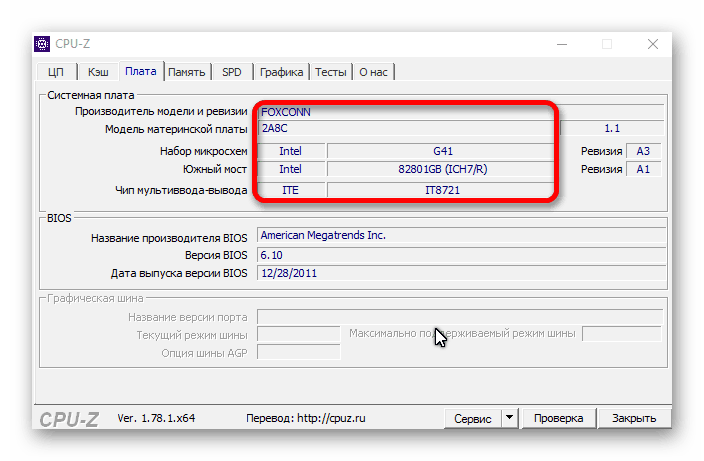Viewport: 704px width, 461px height.
Task: Switch to the Кэш tab
Action: coord(98,72)
